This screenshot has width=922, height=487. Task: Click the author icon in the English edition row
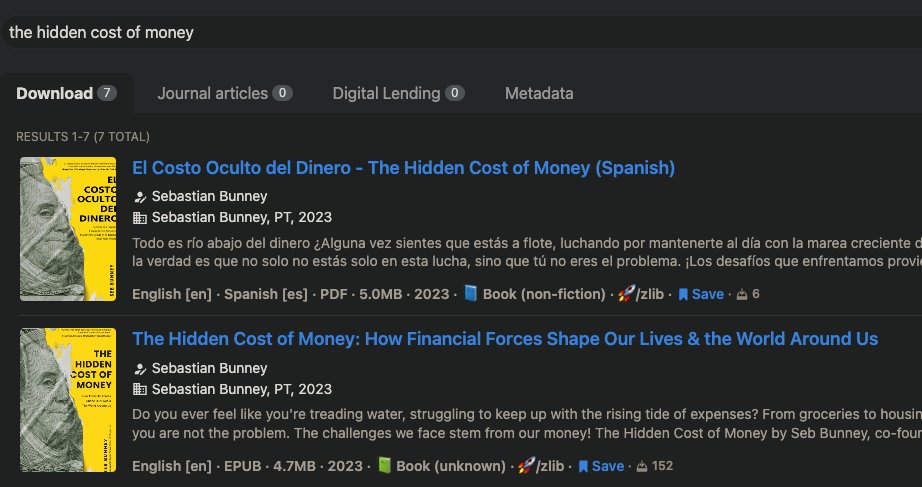[140, 369]
